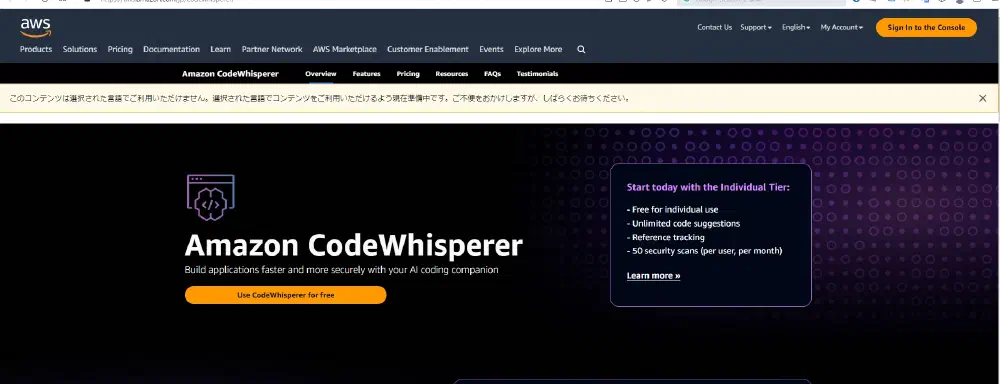This screenshot has width=1000, height=384.
Task: Go to the CodeWhisperer Pricing tab
Action: 408,73
